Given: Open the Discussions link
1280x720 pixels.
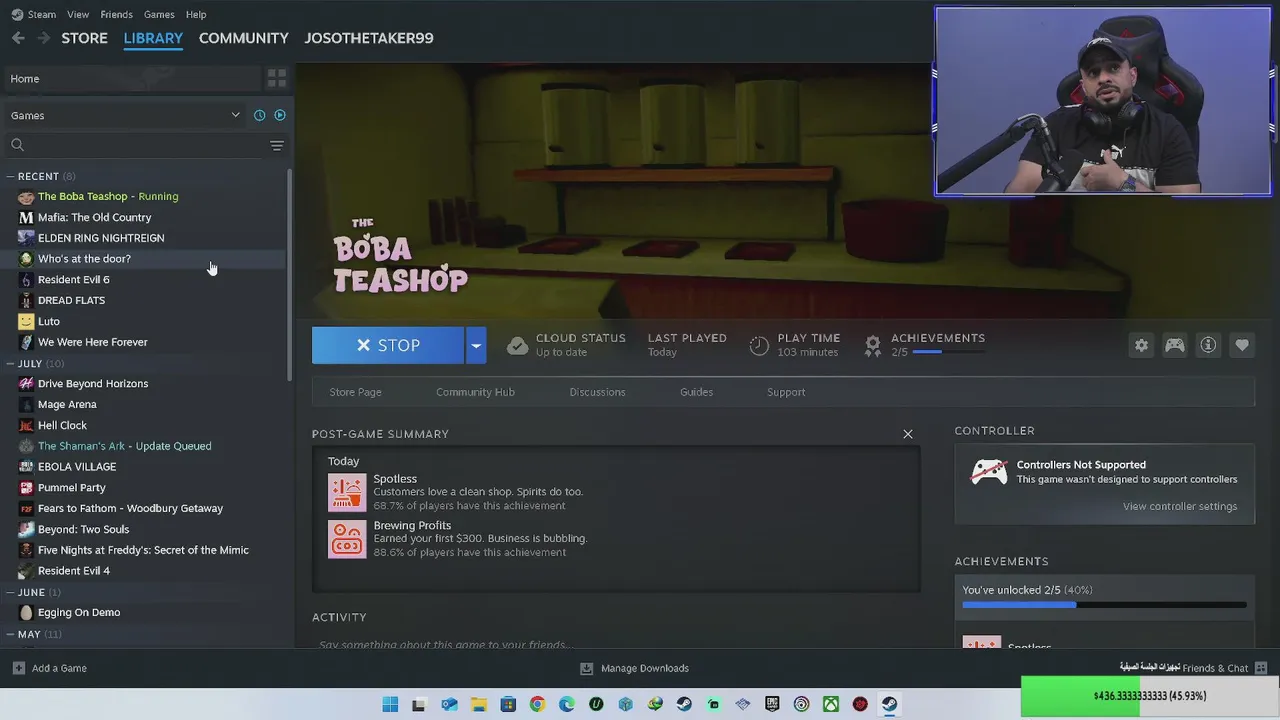Looking at the screenshot, I should tap(597, 392).
